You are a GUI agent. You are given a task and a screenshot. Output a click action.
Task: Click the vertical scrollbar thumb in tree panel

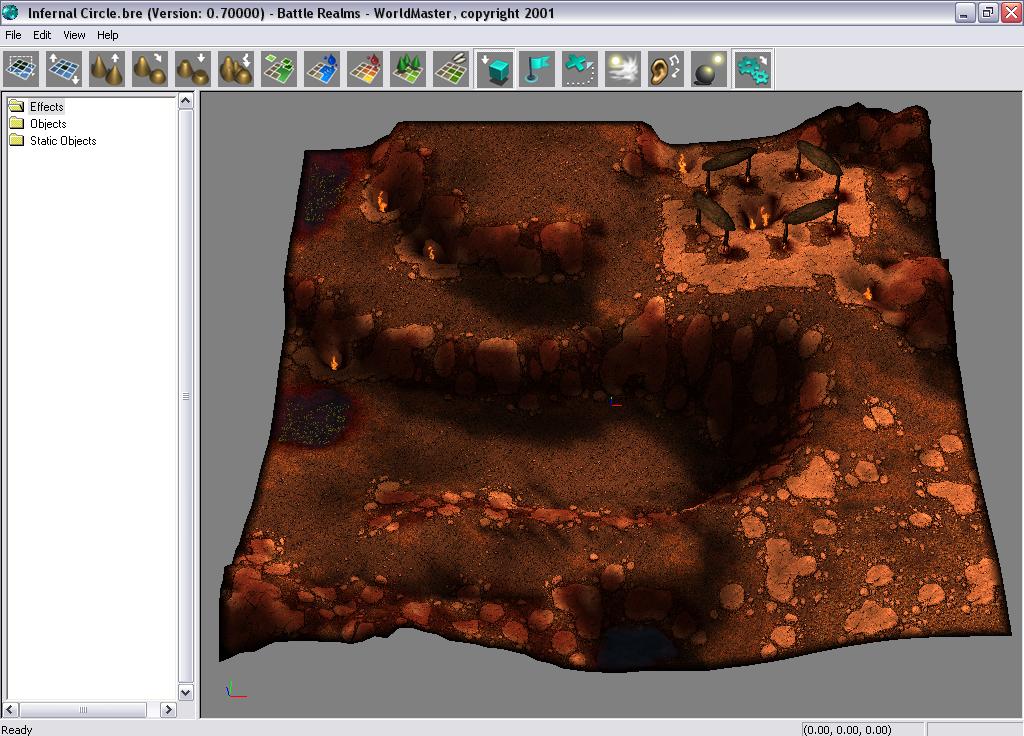[x=185, y=396]
